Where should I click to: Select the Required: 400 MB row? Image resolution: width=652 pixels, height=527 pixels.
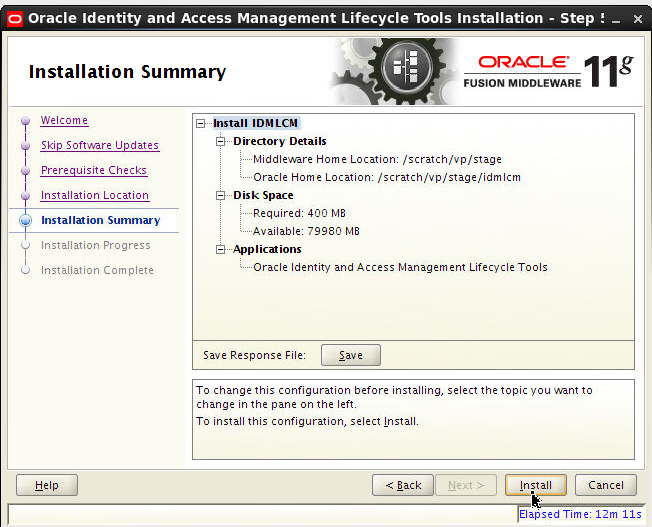click(x=299, y=213)
